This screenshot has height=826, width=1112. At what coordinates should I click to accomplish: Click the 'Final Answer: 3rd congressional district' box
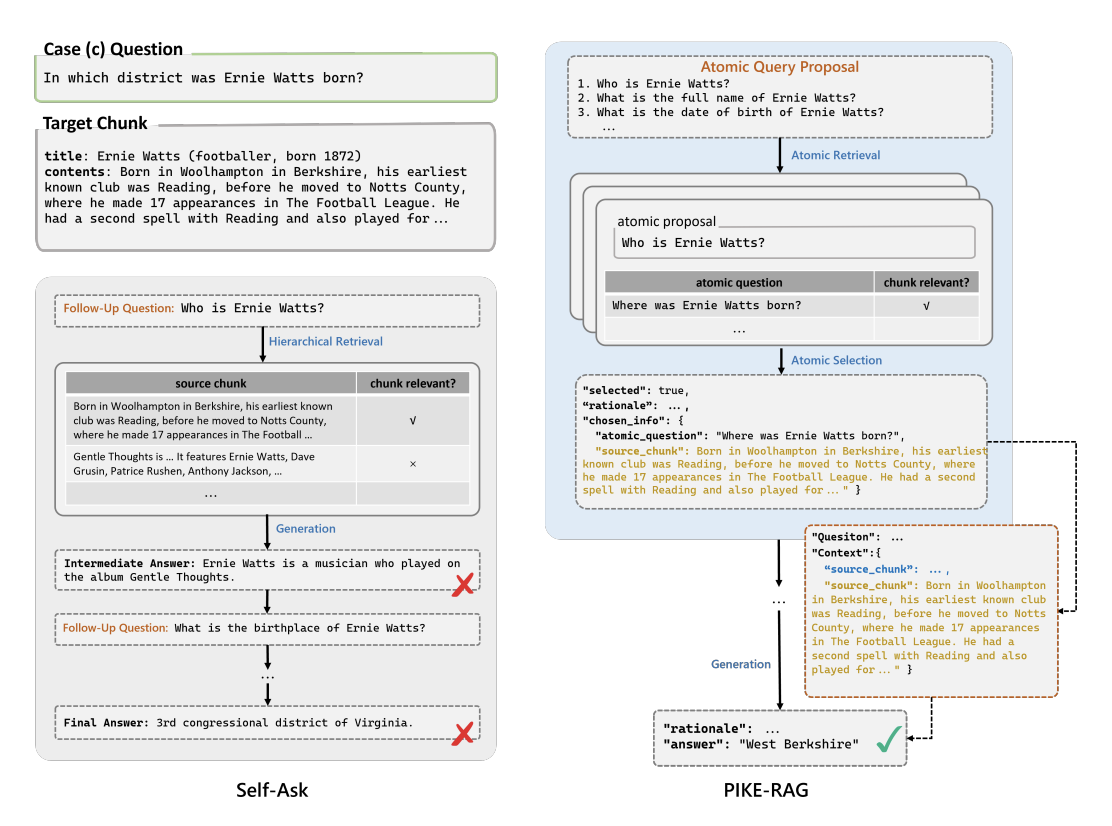[x=267, y=722]
